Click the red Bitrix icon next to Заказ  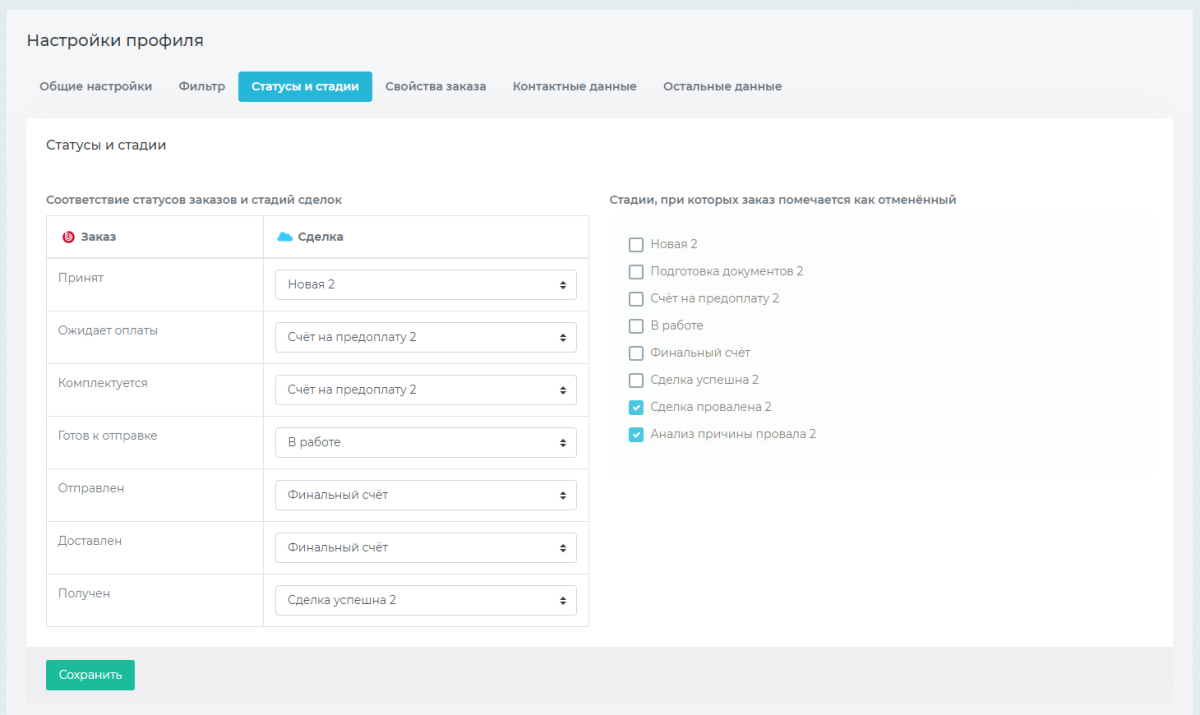click(x=68, y=237)
